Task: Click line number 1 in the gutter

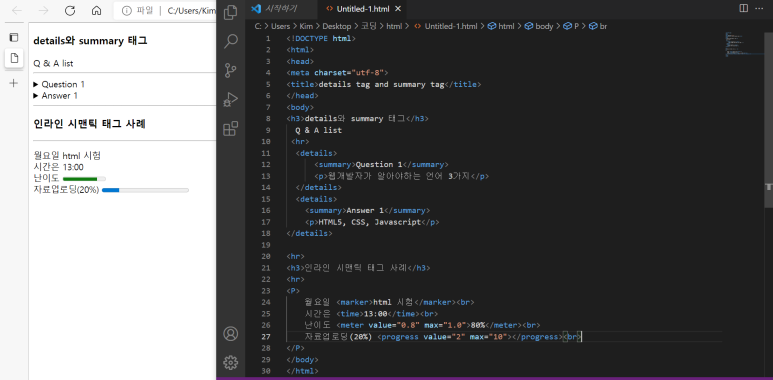Action: pyautogui.click(x=268, y=38)
